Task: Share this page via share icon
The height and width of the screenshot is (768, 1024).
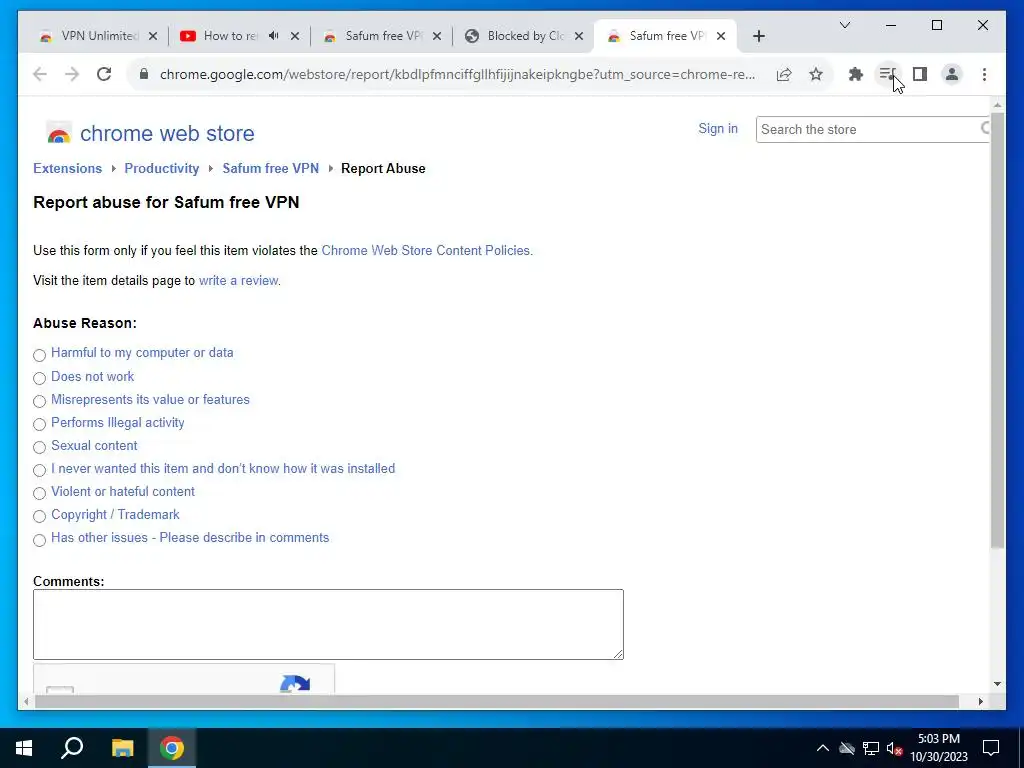Action: coord(784,74)
